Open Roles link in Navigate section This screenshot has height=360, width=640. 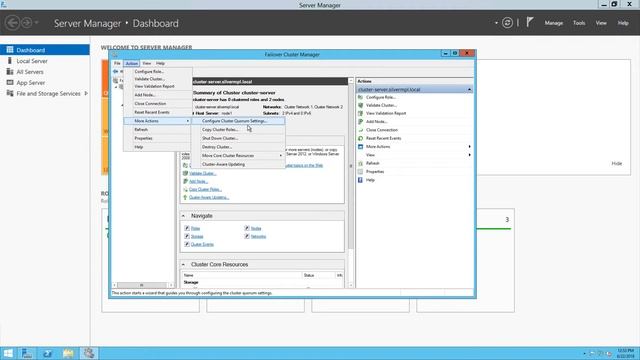point(196,229)
